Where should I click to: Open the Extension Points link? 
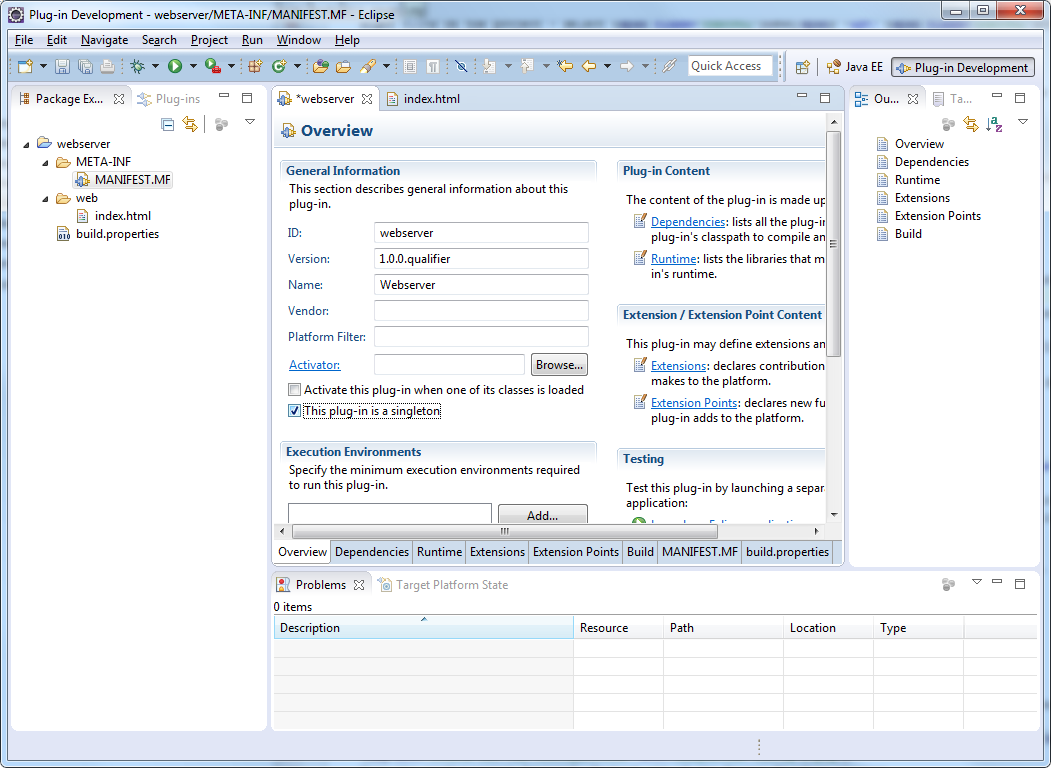(x=694, y=403)
